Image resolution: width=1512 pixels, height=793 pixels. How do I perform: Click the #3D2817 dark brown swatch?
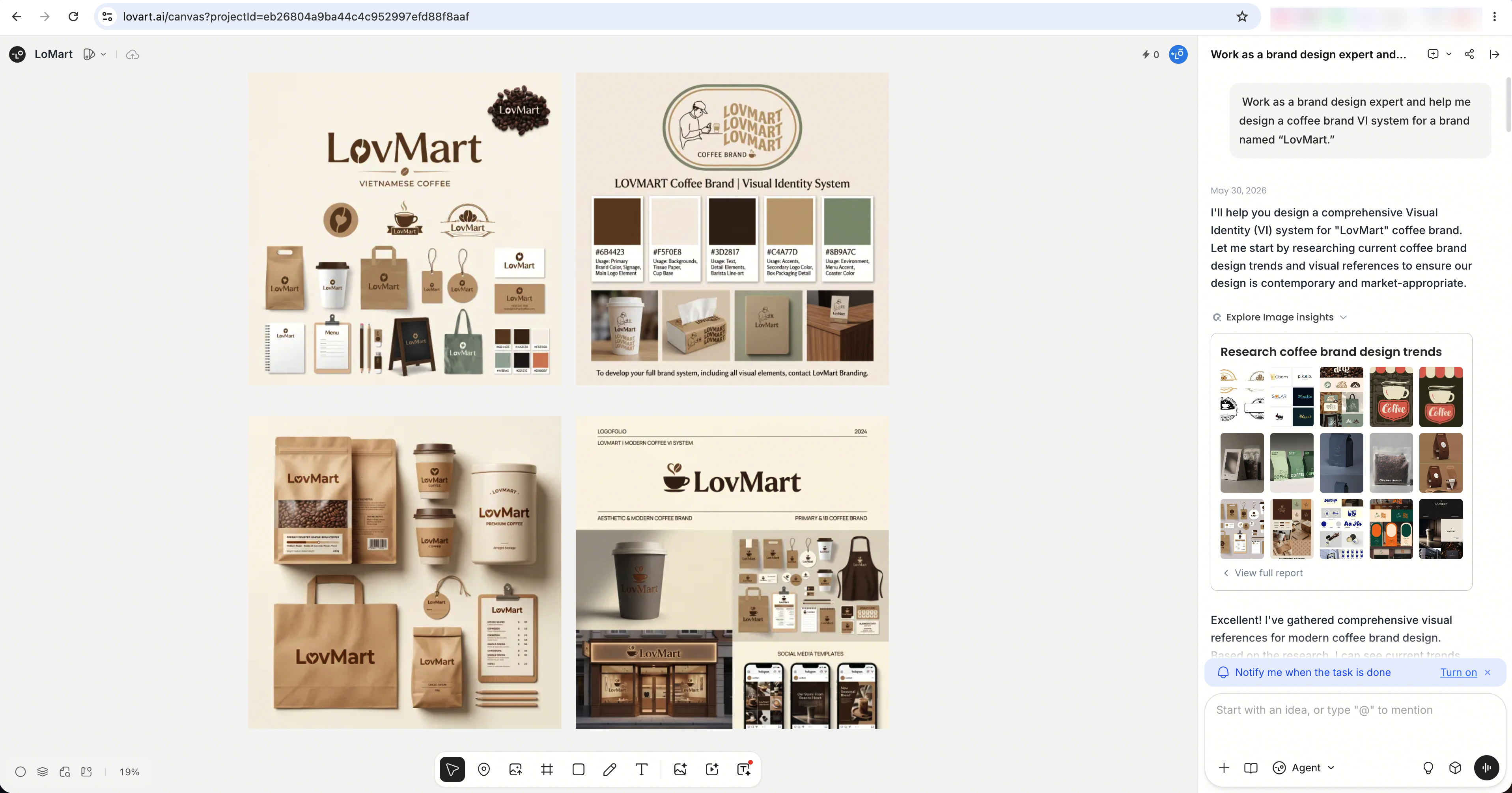(x=732, y=221)
